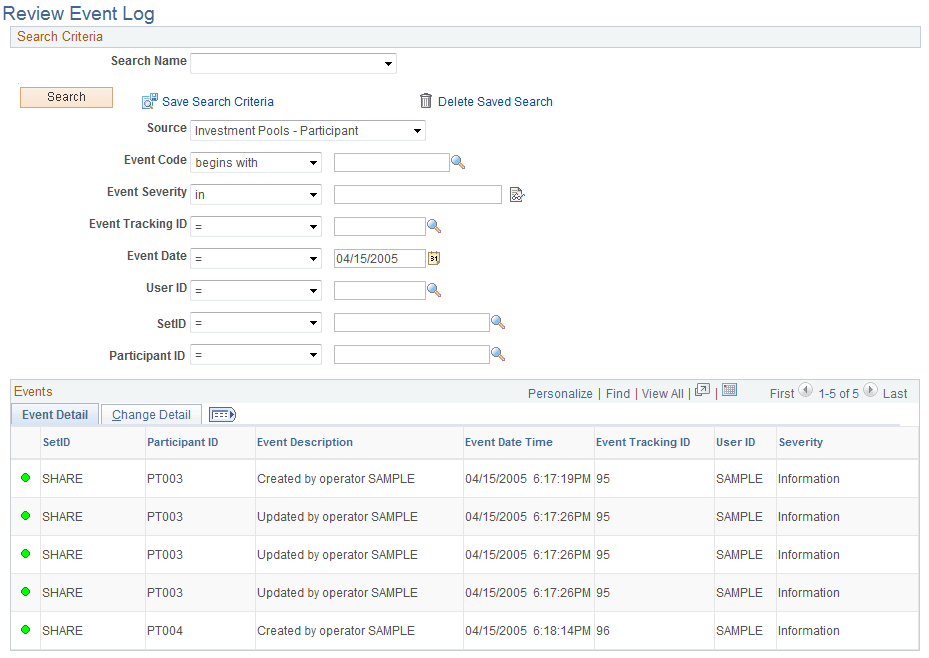Image resolution: width=929 pixels, height=658 pixels.
Task: Open Event Tracking ID operator dropdown
Action: [x=256, y=226]
